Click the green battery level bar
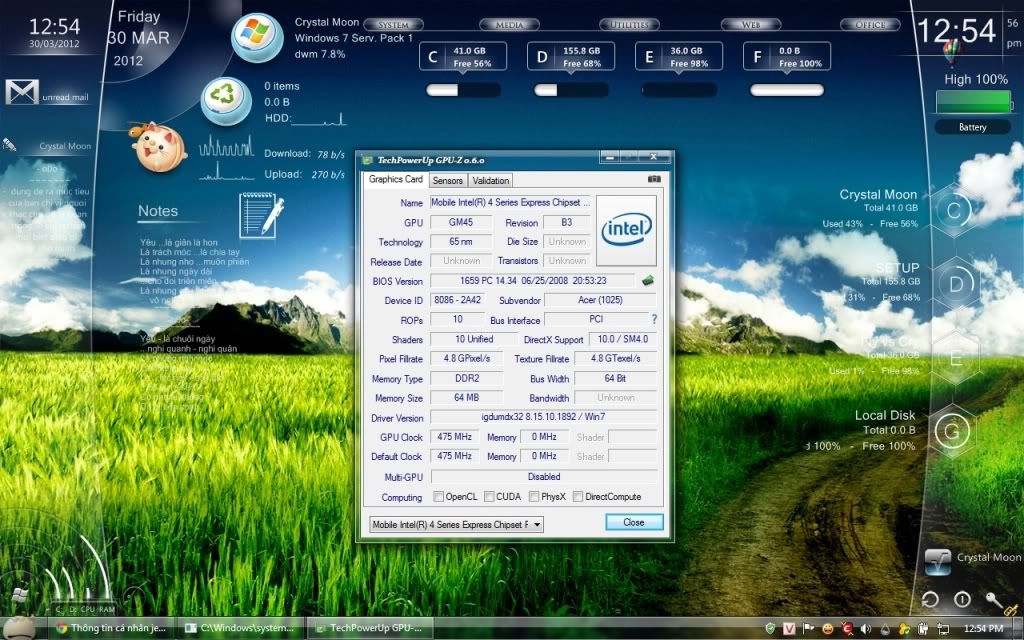 973,102
